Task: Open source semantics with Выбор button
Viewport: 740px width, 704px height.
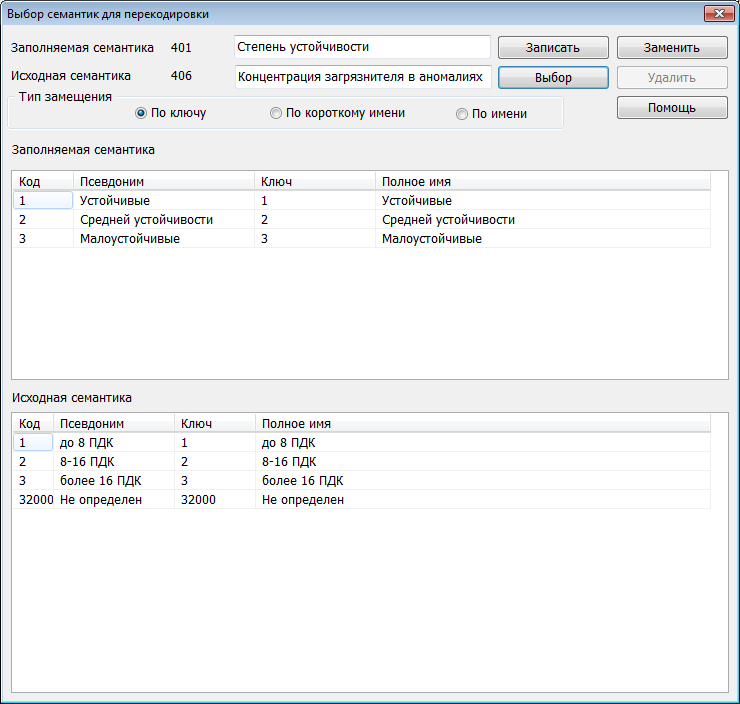Action: (553, 77)
